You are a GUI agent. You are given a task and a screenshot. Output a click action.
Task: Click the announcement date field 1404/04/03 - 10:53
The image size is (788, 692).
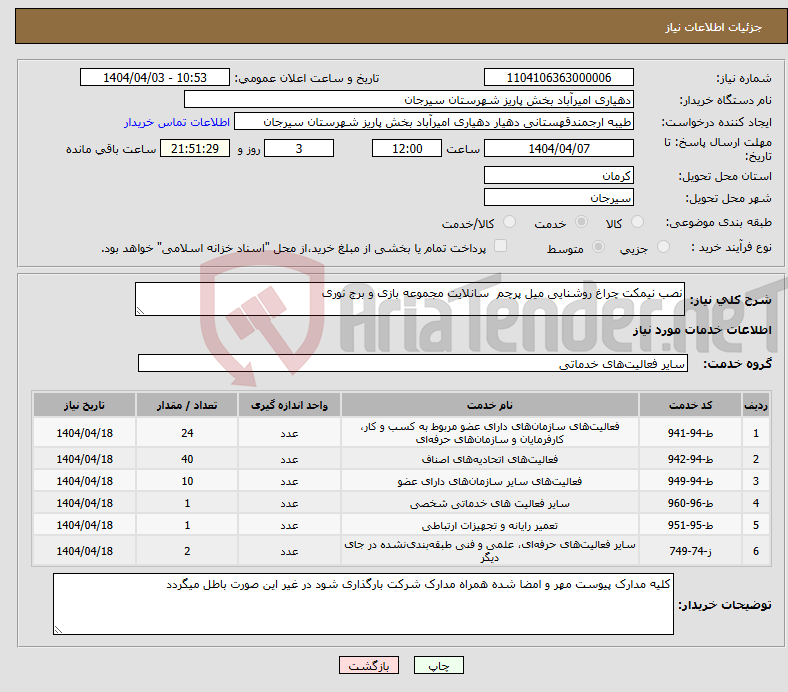[x=155, y=77]
